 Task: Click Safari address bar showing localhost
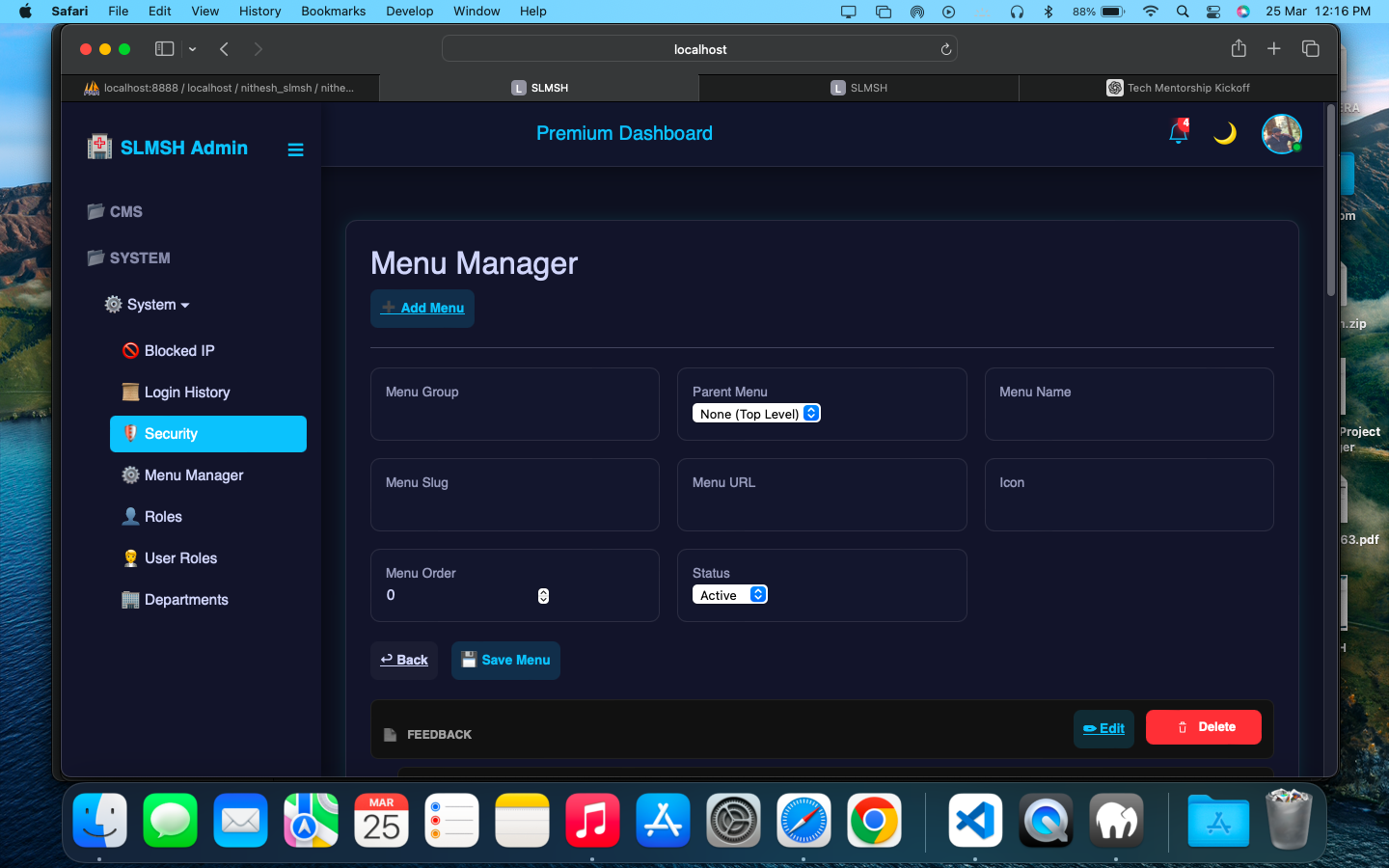tap(699, 49)
